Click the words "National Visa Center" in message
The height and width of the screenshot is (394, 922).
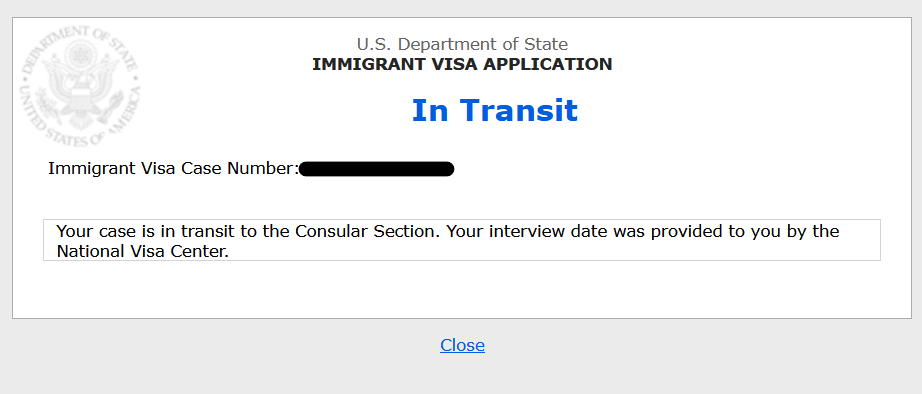point(140,252)
